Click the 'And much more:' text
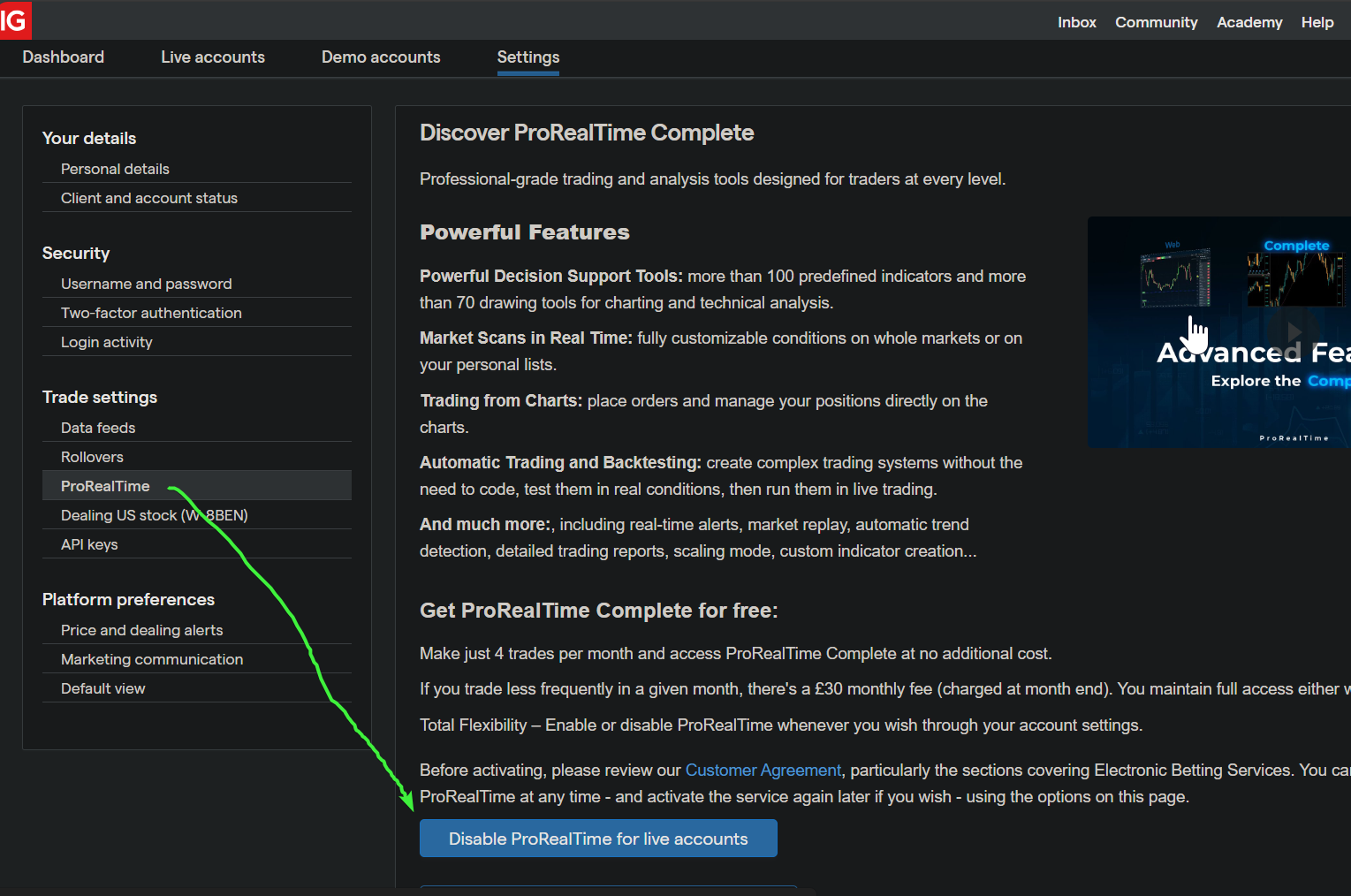The width and height of the screenshot is (1351, 896). pyautogui.click(x=486, y=525)
